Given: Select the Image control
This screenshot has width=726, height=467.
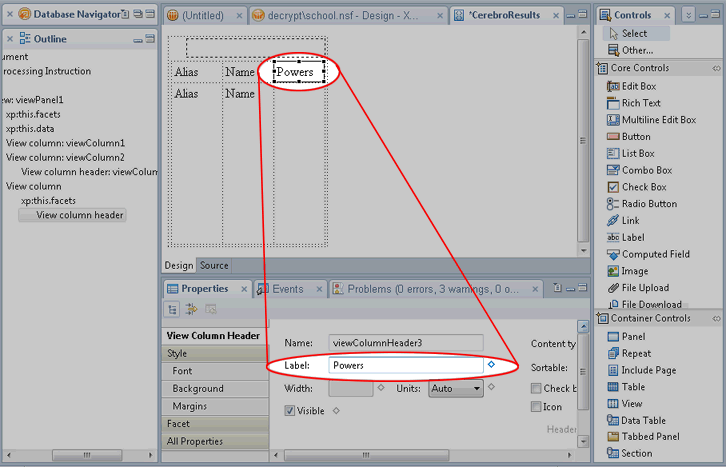Looking at the screenshot, I should click(x=627, y=271).
